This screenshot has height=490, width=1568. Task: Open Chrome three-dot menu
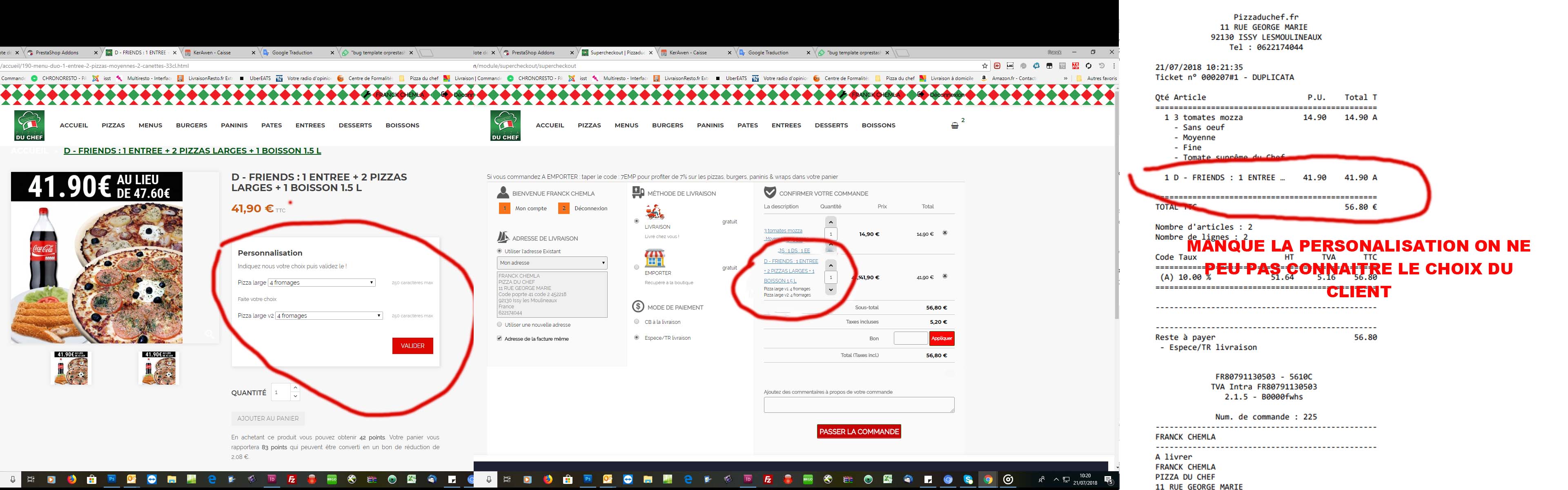(1114, 66)
